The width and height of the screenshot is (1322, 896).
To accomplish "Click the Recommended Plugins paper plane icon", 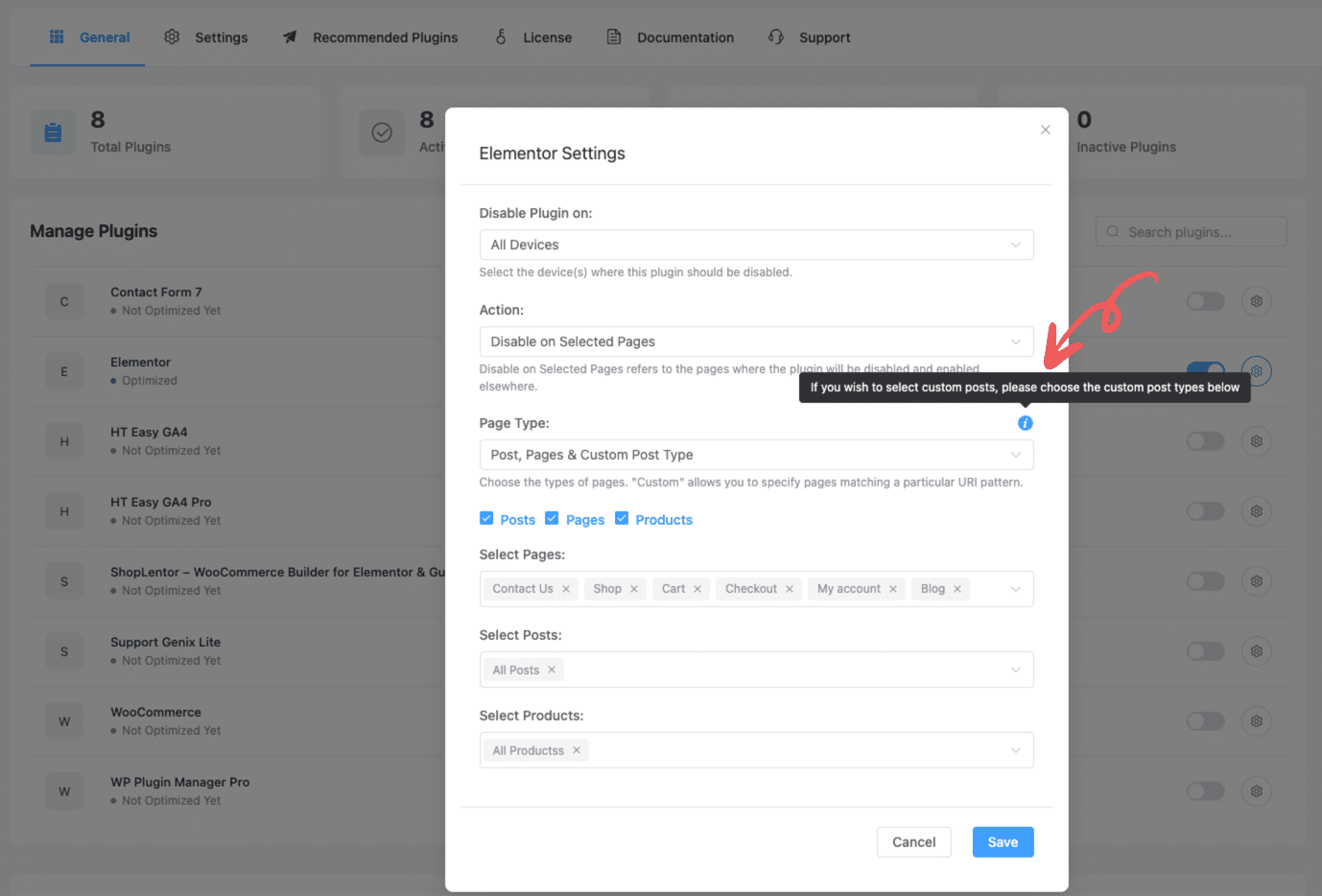I will point(290,36).
